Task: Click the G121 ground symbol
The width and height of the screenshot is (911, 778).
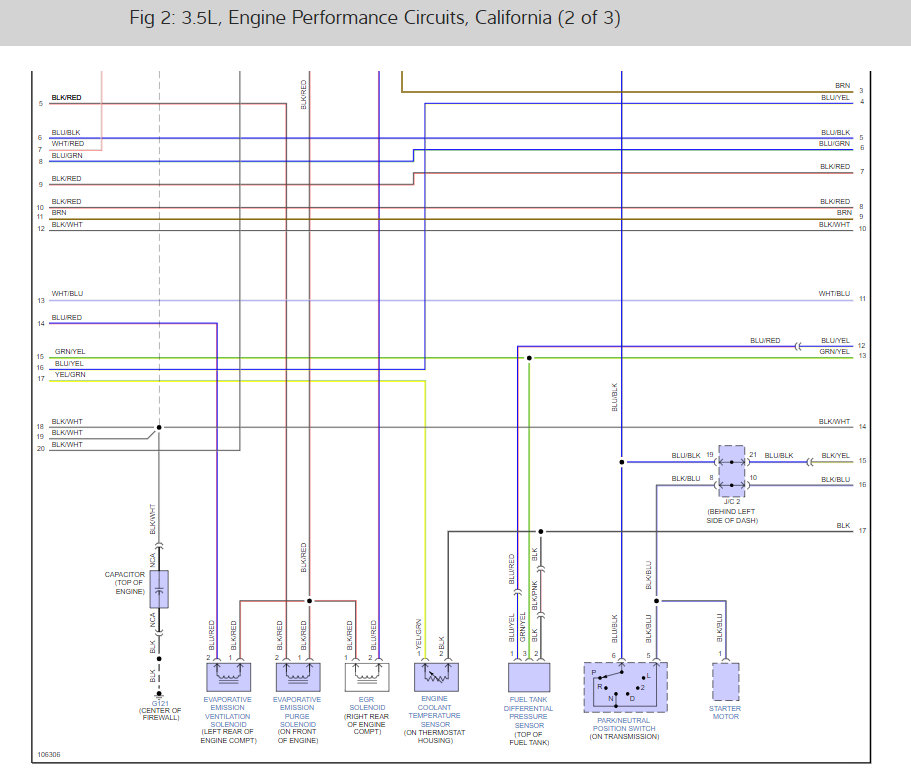Action: [159, 693]
